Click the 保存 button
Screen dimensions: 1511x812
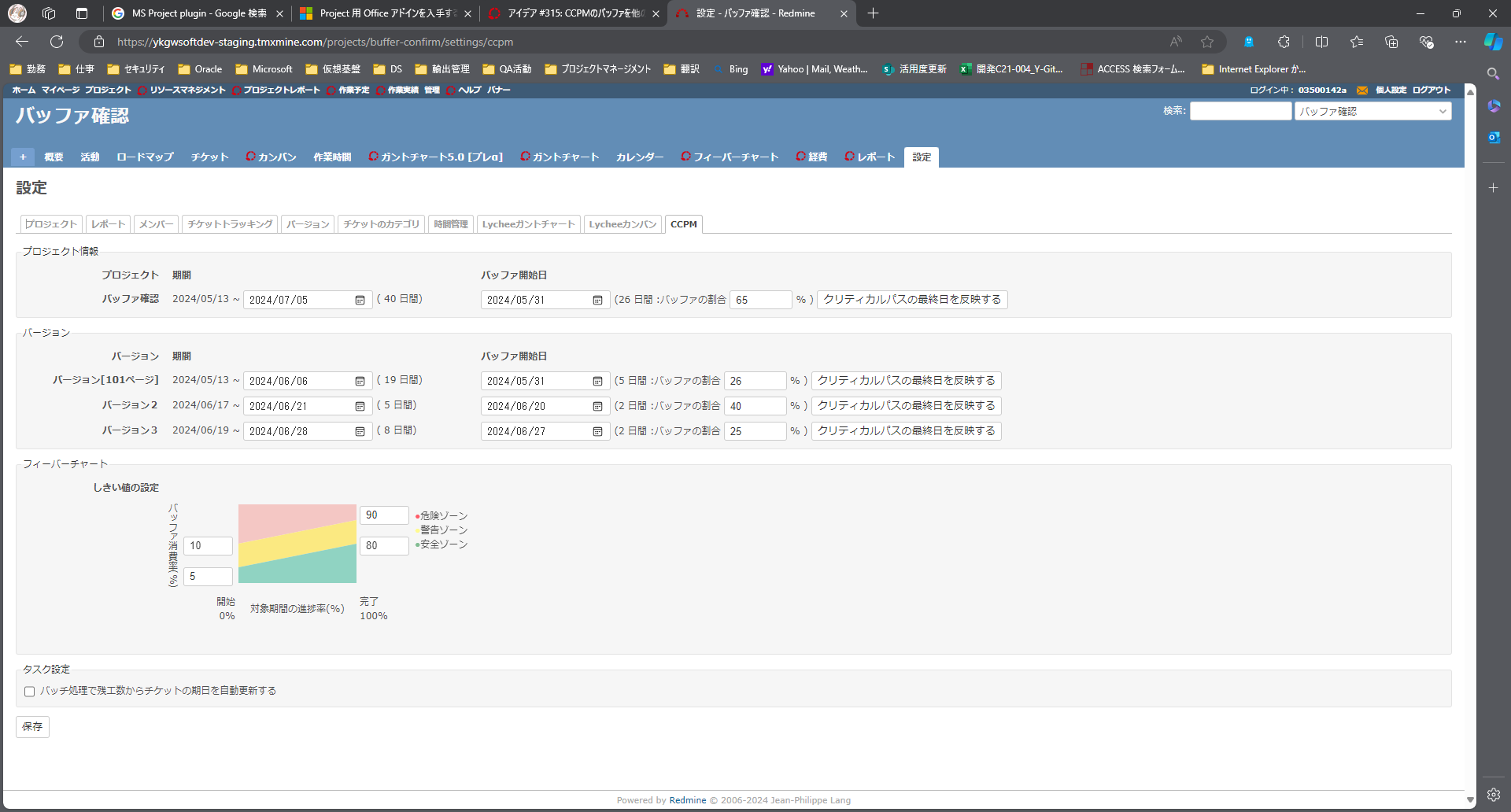click(x=32, y=727)
